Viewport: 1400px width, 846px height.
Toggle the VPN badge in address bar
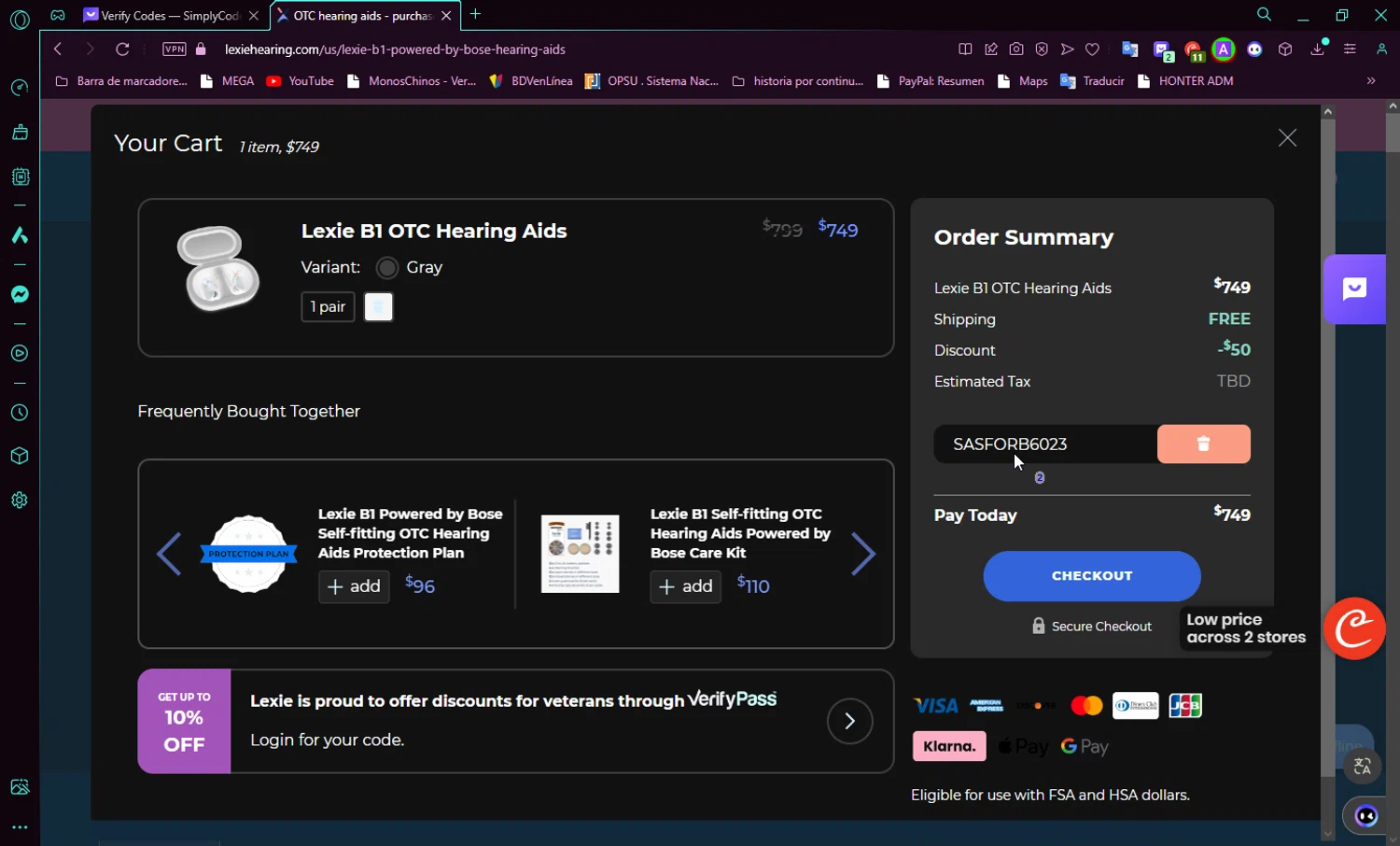(175, 49)
